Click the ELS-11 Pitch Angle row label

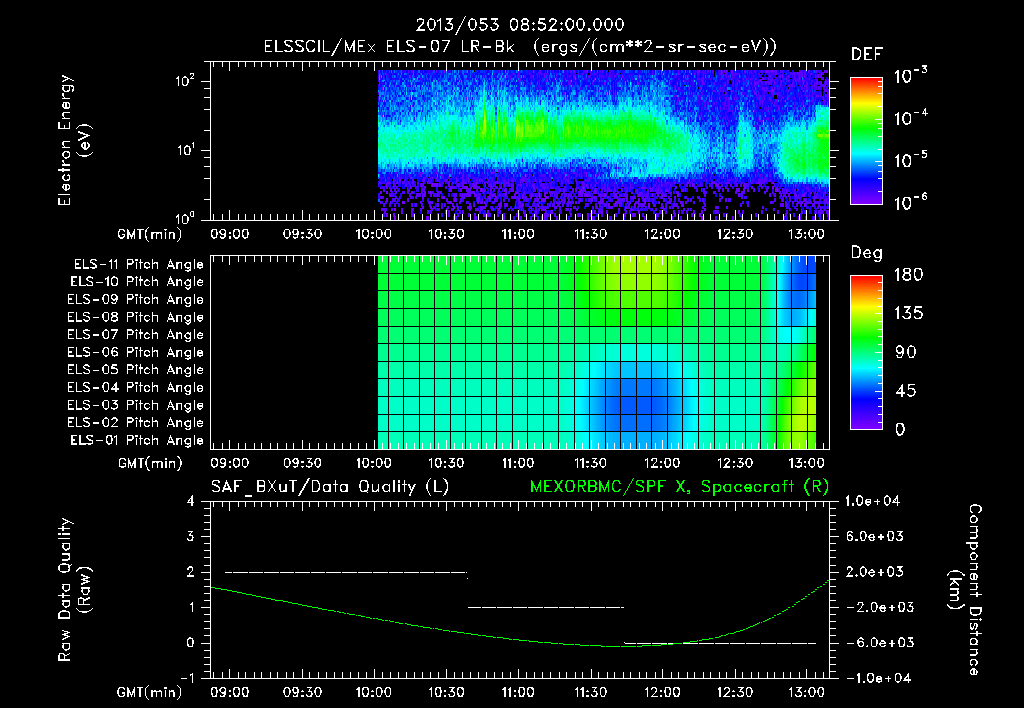point(138,265)
